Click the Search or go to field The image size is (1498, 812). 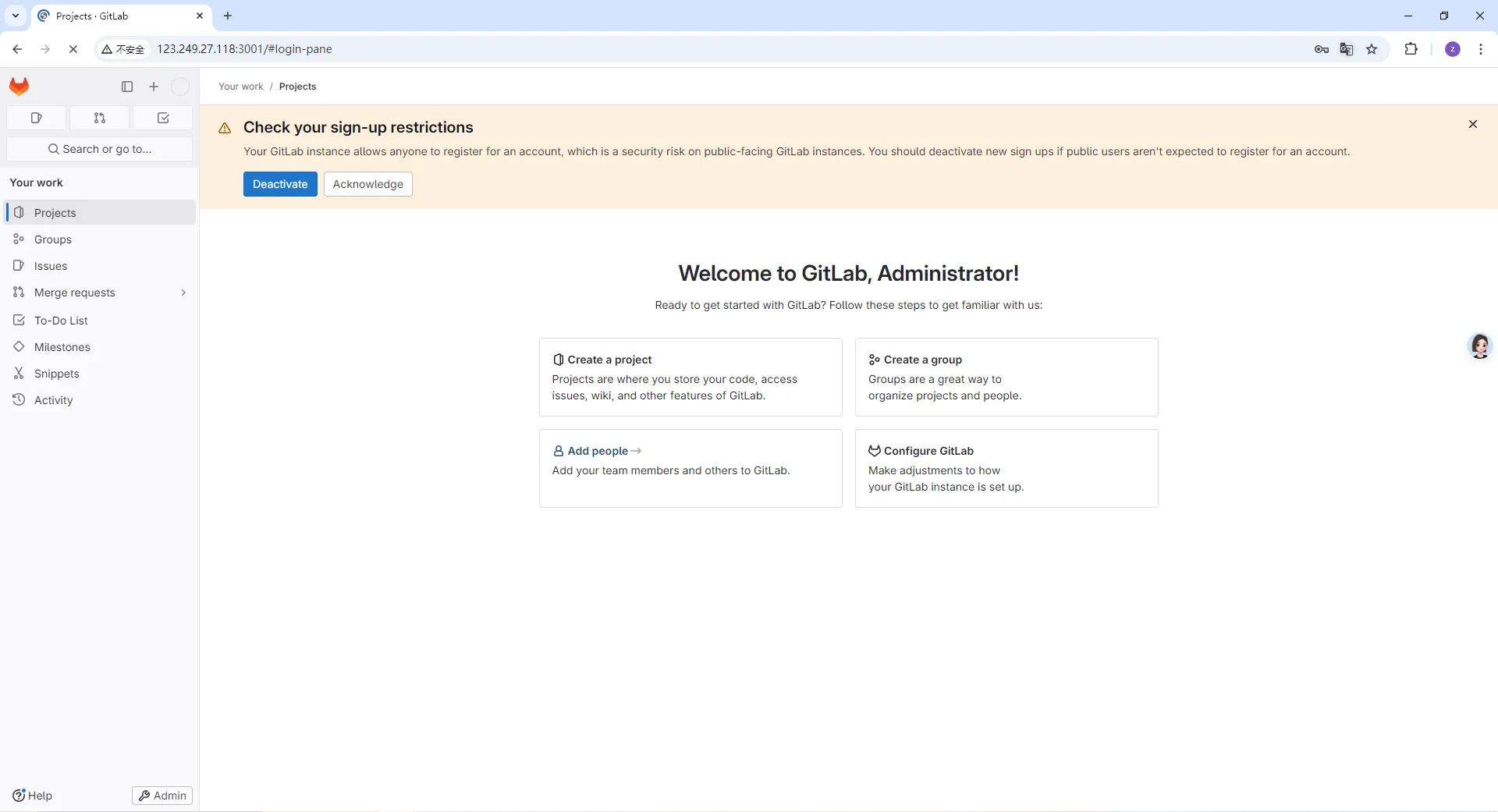click(x=99, y=149)
